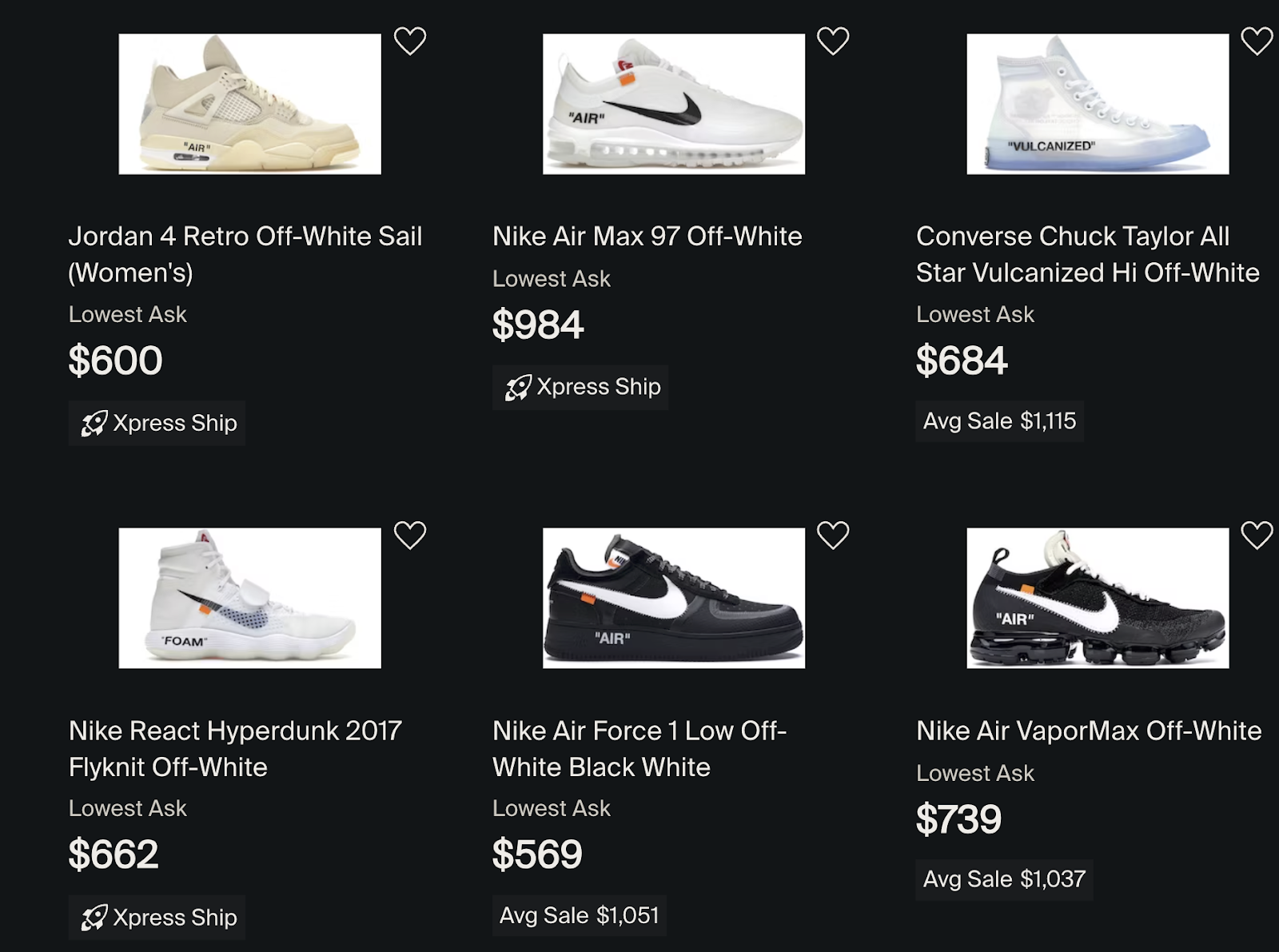Open the Converse Vulcanized Hi shoe image
Image resolution: width=1279 pixels, height=952 pixels.
click(x=1098, y=104)
